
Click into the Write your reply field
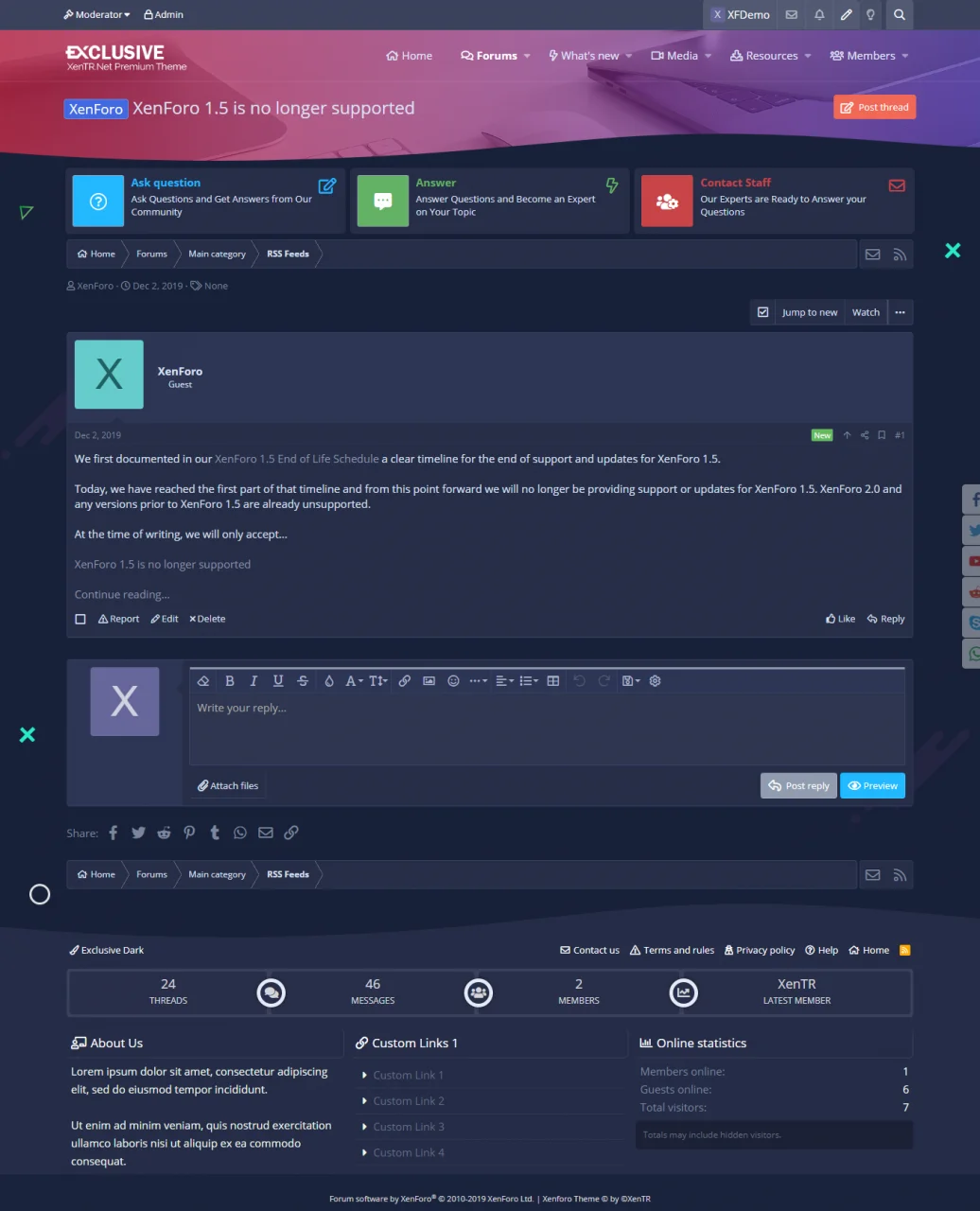pyautogui.click(x=547, y=728)
